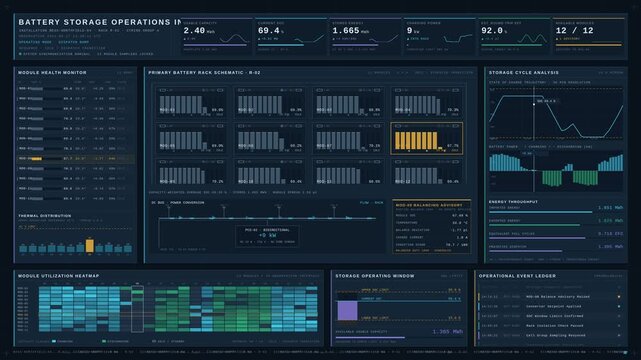Select the highlighted MOD-08 row in Module Health Monitor
The image size is (641, 360).
tap(75, 159)
